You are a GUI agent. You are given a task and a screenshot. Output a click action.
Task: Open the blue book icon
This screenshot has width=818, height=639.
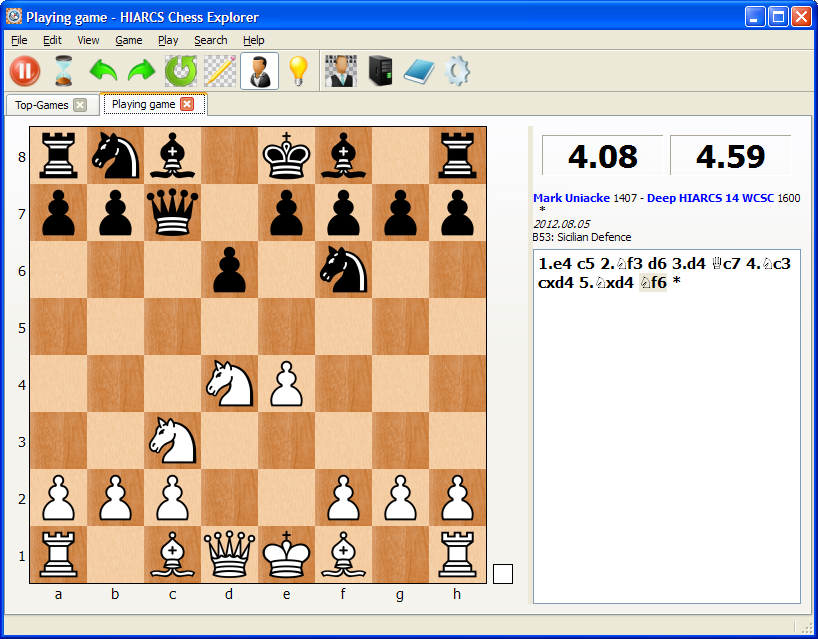point(418,71)
